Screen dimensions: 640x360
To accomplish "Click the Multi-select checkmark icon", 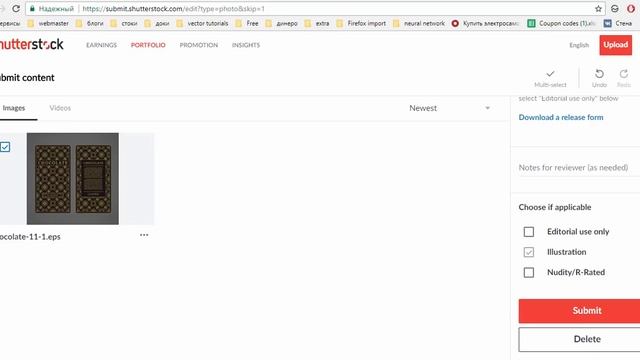I will [550, 74].
